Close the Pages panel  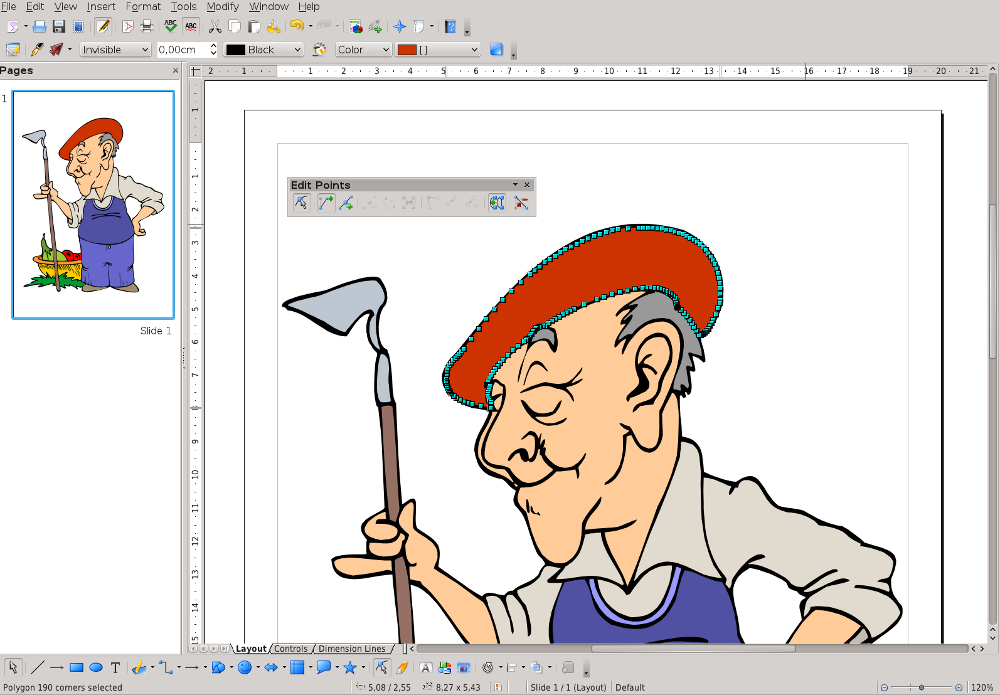pyautogui.click(x=175, y=71)
